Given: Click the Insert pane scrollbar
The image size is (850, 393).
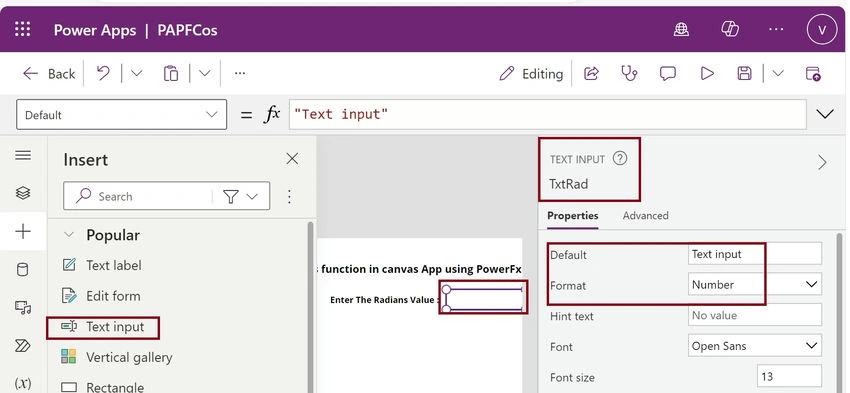Looking at the screenshot, I should tap(311, 307).
